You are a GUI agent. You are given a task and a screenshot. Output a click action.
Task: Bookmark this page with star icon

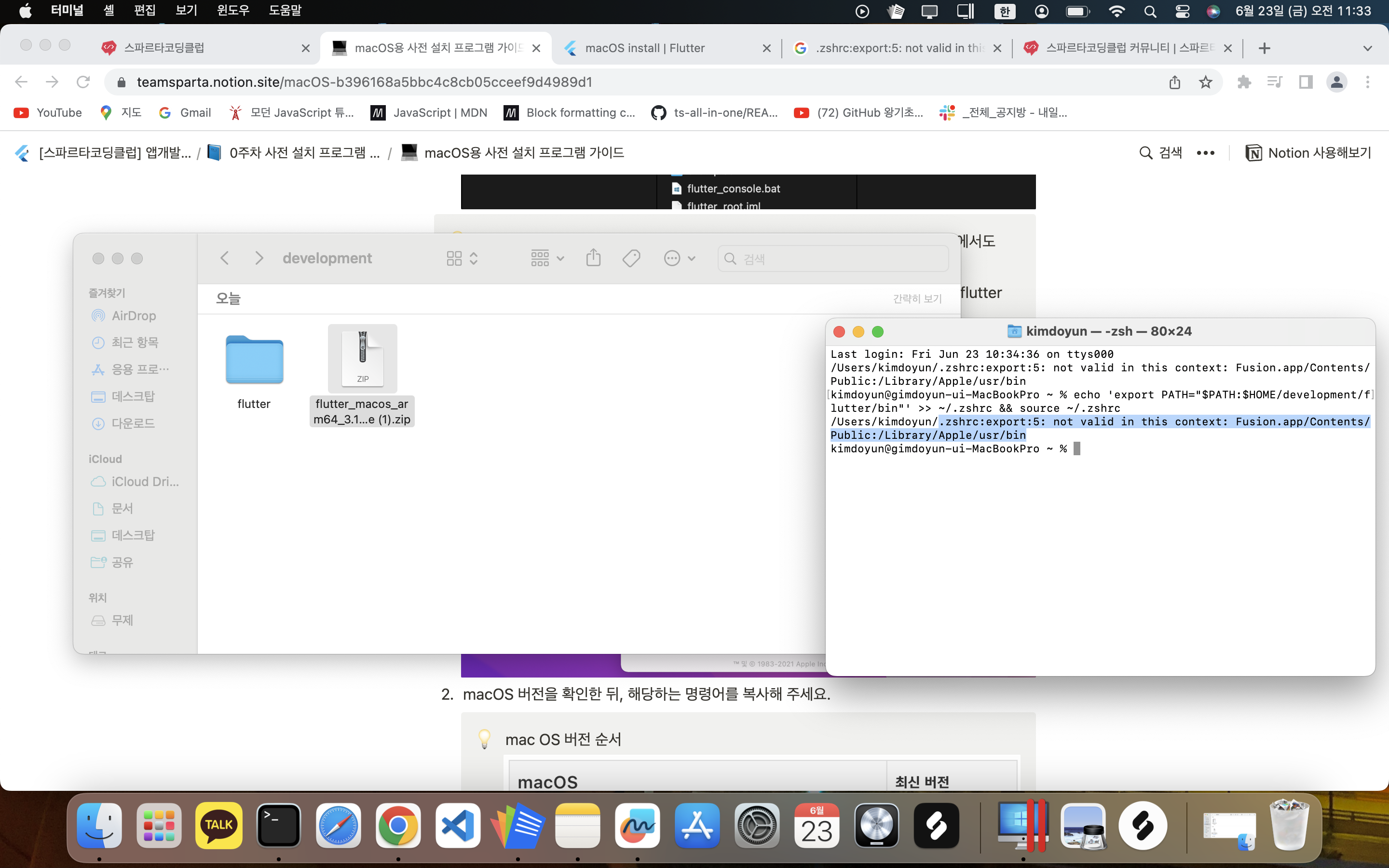tap(1205, 82)
